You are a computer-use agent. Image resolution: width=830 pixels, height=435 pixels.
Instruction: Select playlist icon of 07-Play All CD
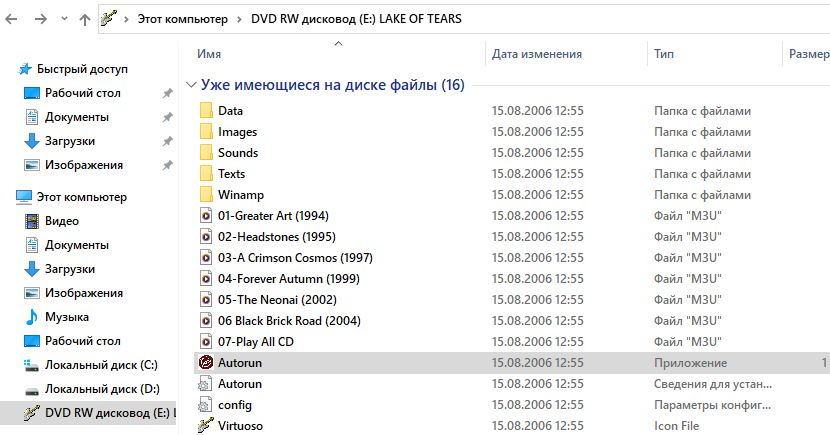click(x=206, y=342)
